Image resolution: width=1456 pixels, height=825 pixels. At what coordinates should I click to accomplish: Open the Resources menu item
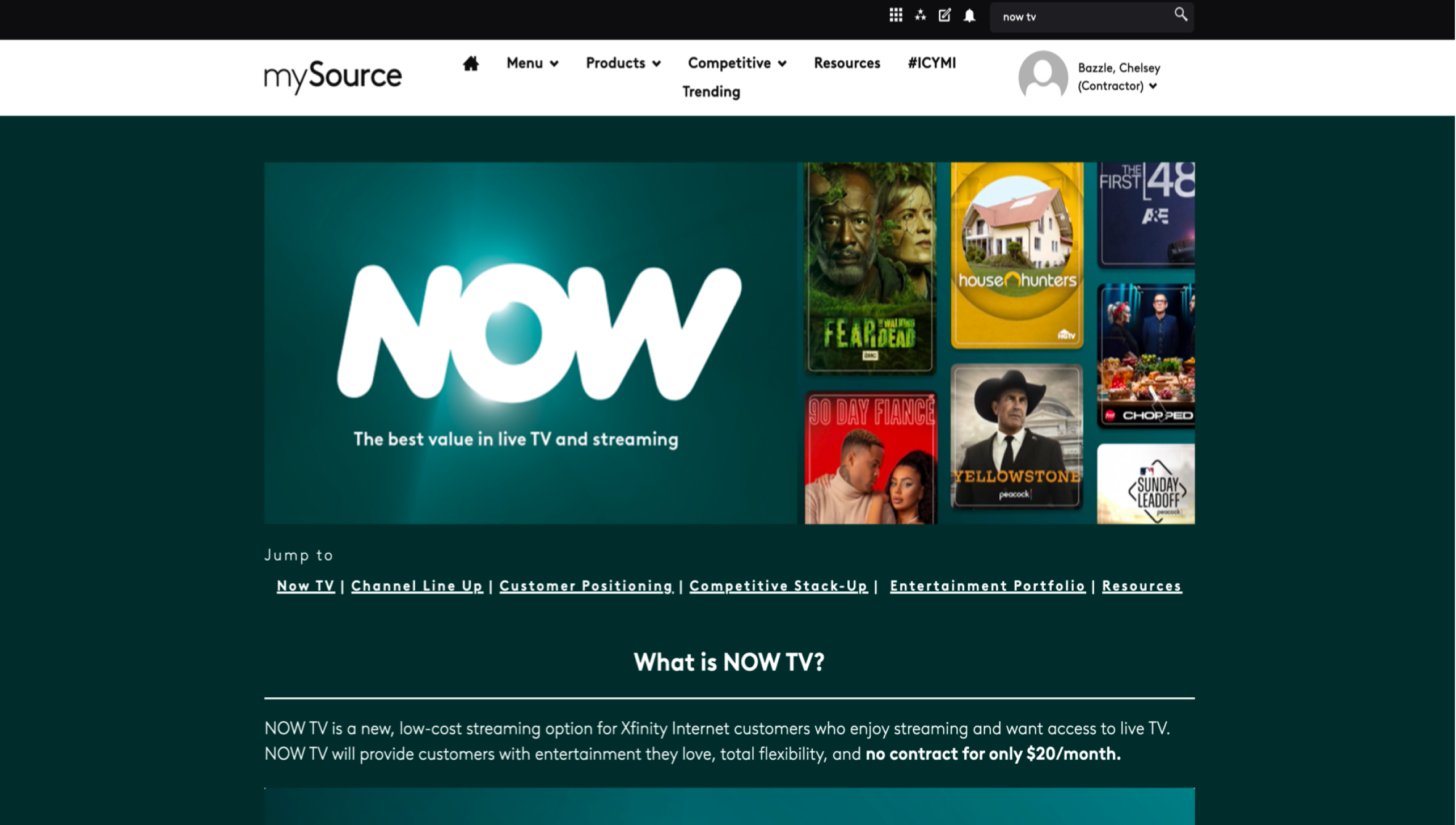click(847, 63)
